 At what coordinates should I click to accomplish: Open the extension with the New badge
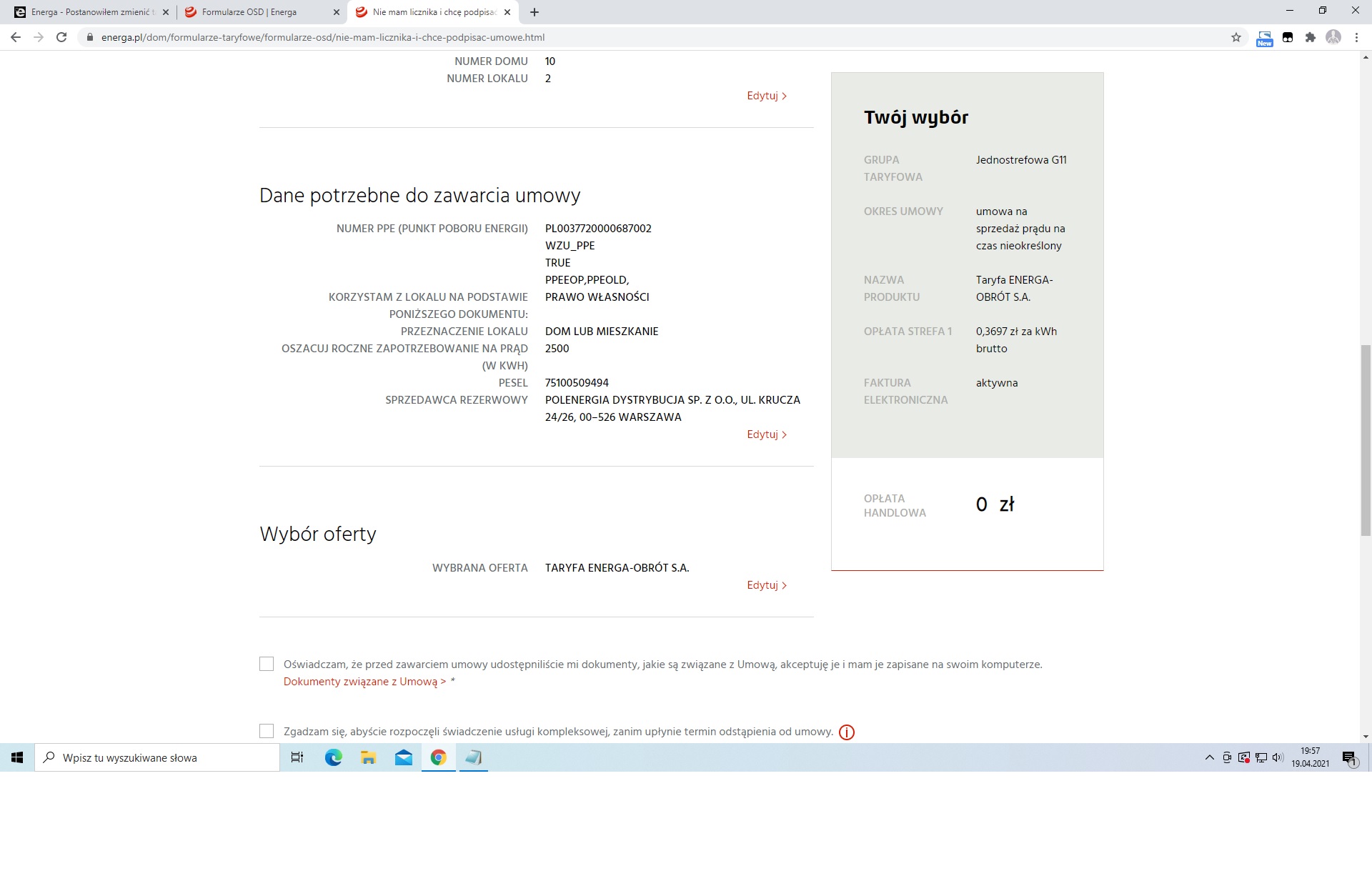[x=1264, y=38]
